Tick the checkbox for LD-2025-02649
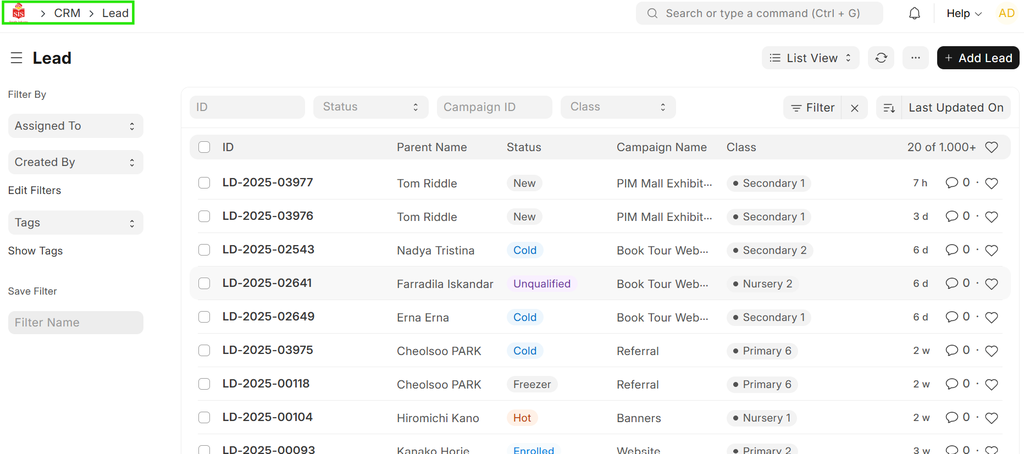Viewport: 1024px width, 454px height. click(204, 317)
